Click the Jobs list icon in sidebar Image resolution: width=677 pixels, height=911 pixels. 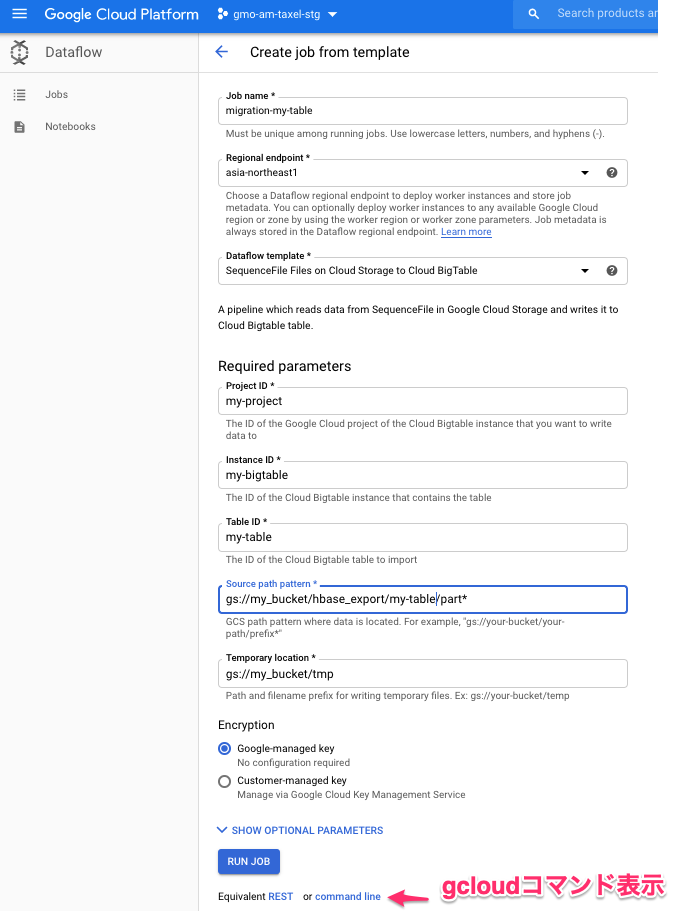[x=20, y=95]
